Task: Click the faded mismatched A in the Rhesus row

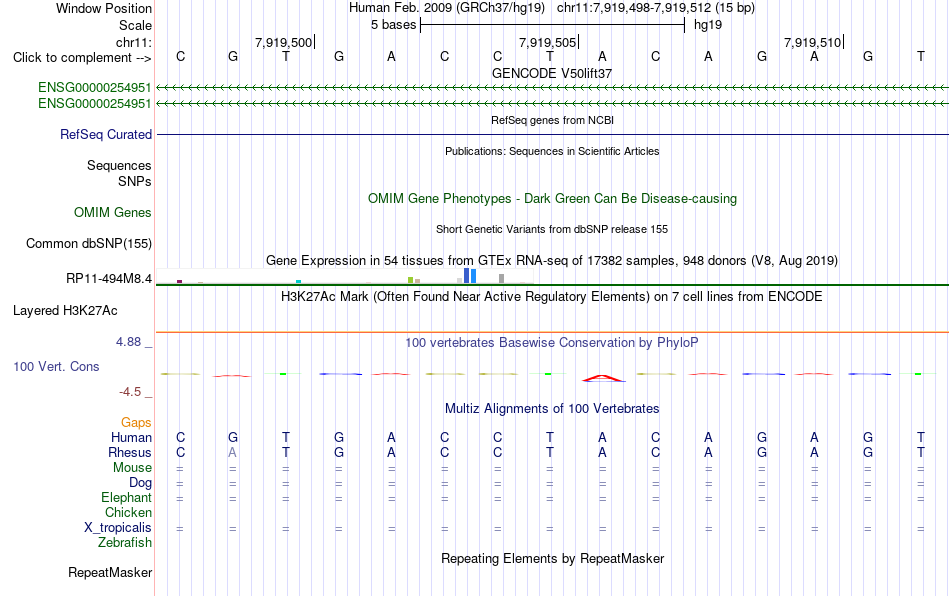Action: point(233,452)
